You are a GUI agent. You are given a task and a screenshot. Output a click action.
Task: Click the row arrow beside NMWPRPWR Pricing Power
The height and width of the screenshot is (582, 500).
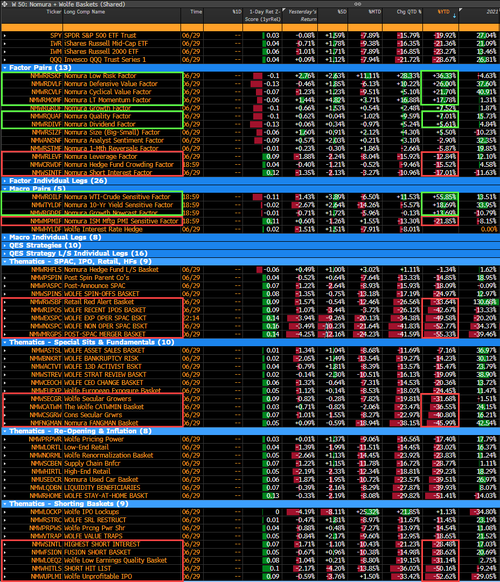coord(5,439)
